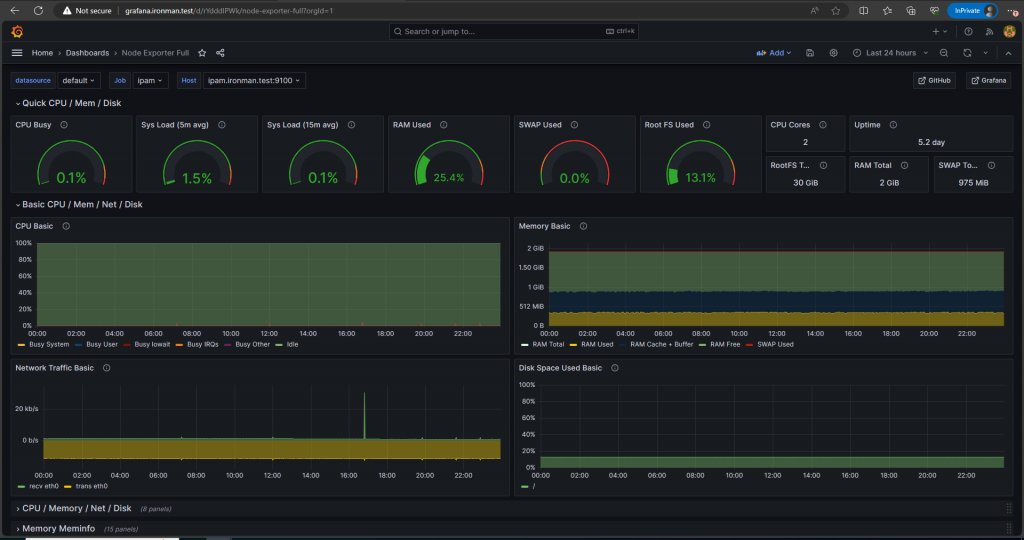Show info for Network Traffic Basic
The height and width of the screenshot is (540, 1024).
[106, 368]
